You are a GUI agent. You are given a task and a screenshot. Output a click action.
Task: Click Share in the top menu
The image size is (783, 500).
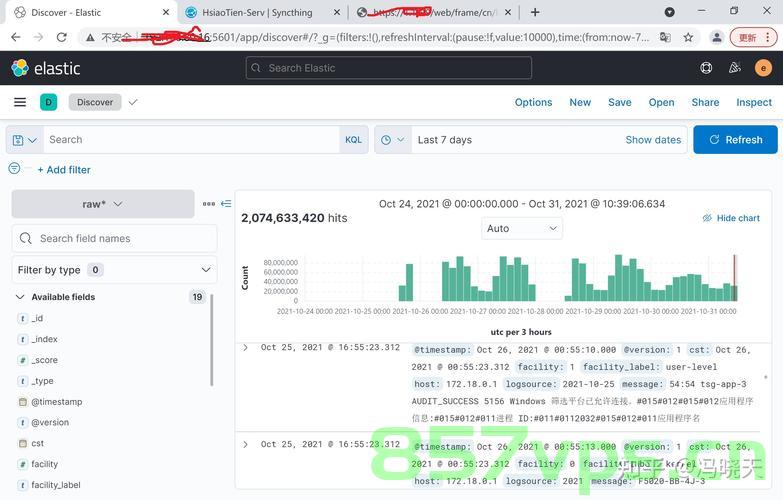[705, 102]
